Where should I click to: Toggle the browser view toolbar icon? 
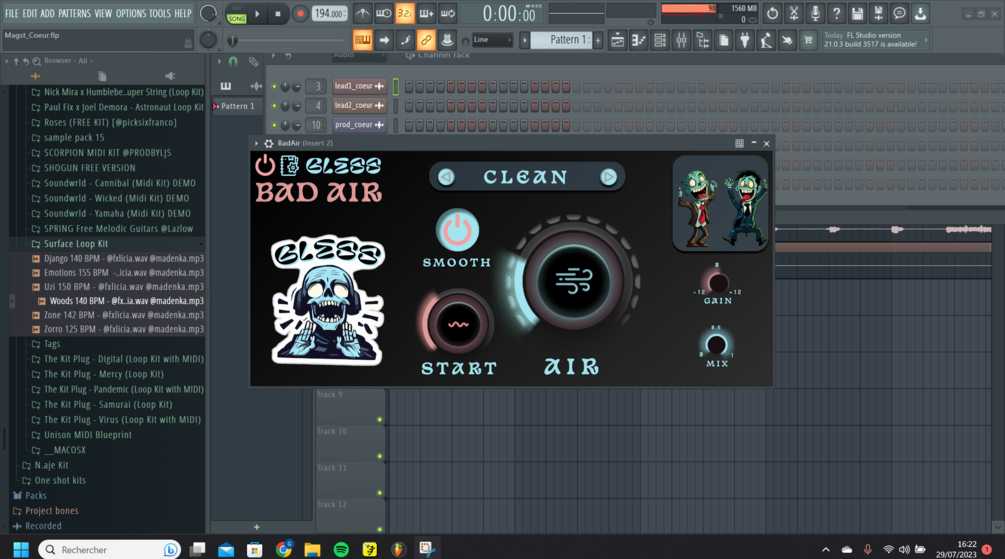(702, 40)
